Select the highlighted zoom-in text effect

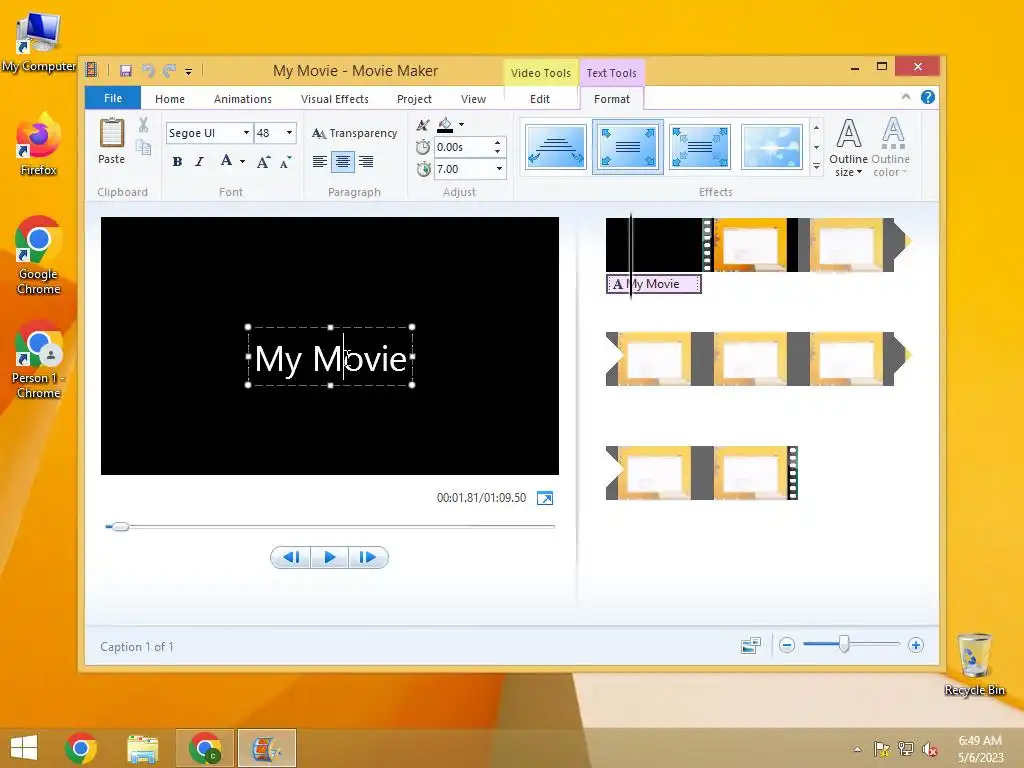628,147
